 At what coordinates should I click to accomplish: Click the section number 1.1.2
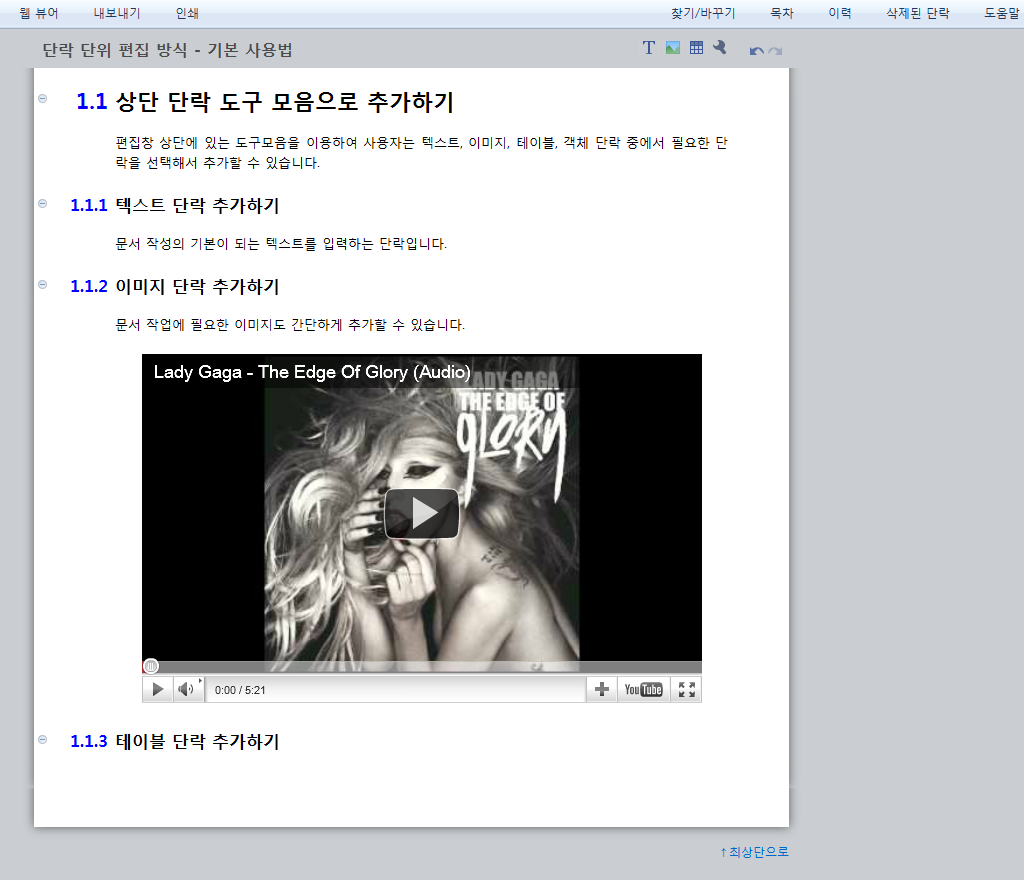point(89,287)
